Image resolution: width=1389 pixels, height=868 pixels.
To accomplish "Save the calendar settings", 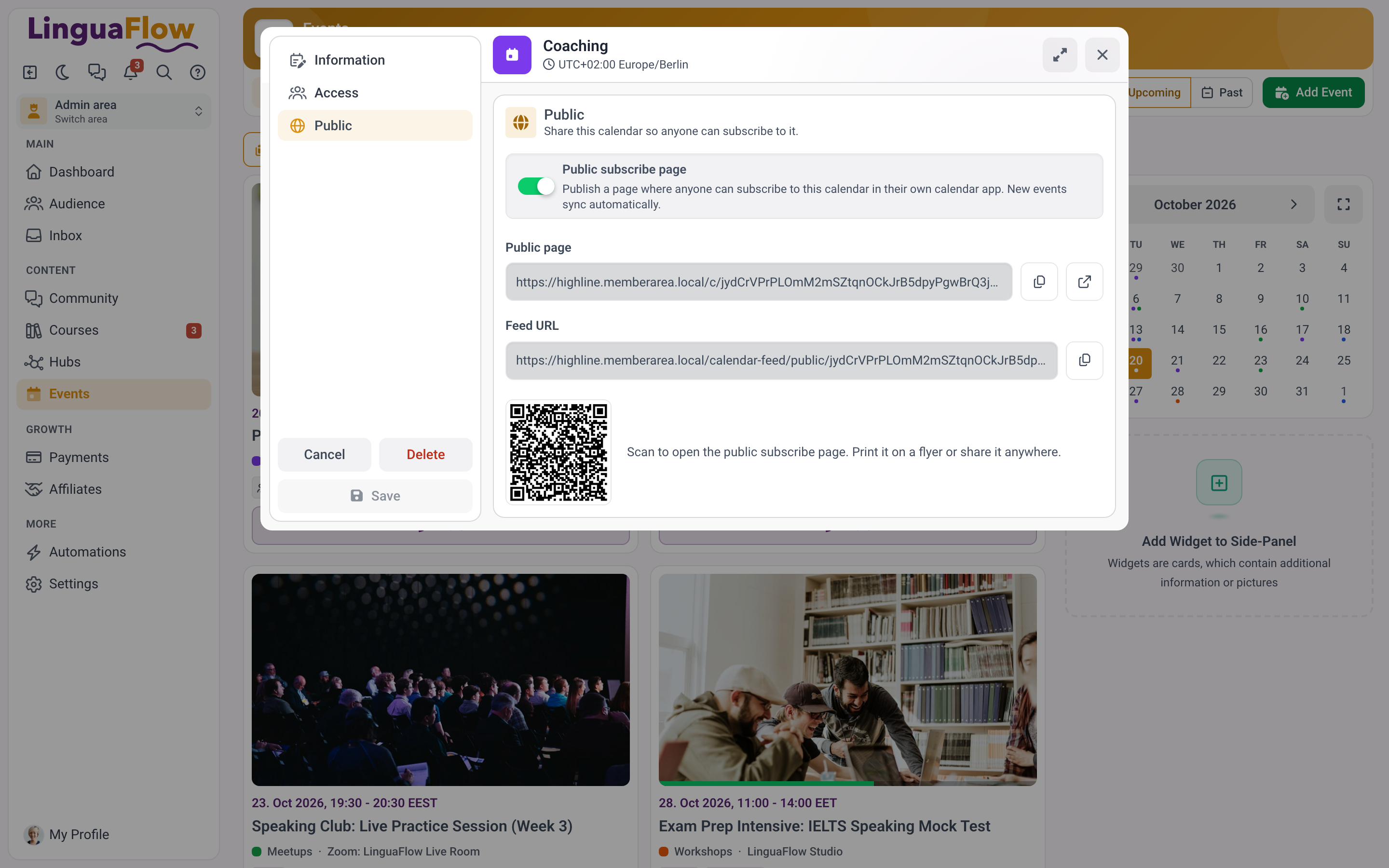I will pyautogui.click(x=375, y=496).
